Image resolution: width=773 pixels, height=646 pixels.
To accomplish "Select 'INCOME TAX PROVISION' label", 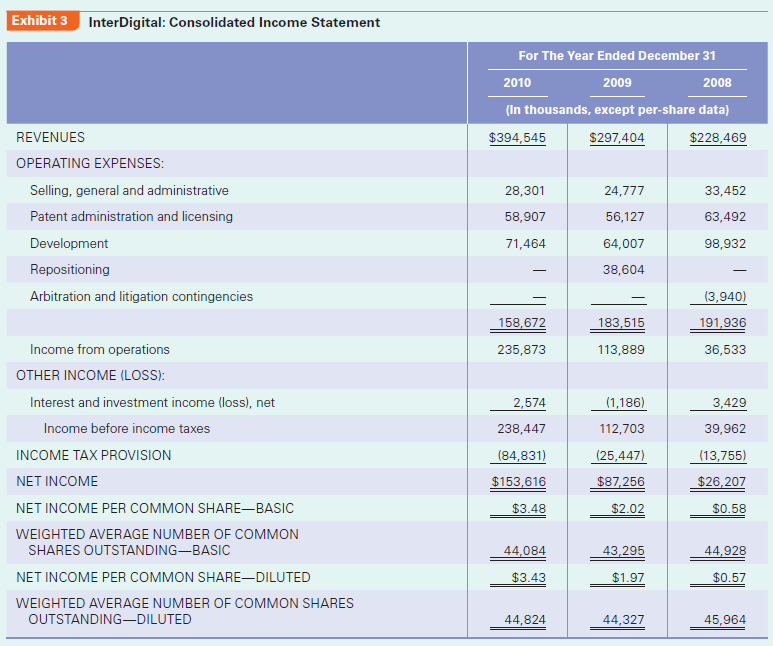I will tap(94, 455).
